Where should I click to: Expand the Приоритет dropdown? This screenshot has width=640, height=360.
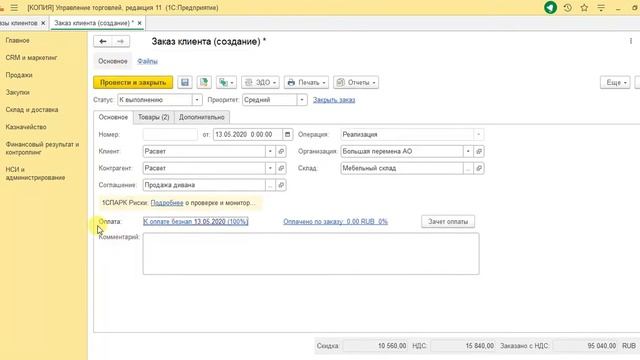[302, 100]
